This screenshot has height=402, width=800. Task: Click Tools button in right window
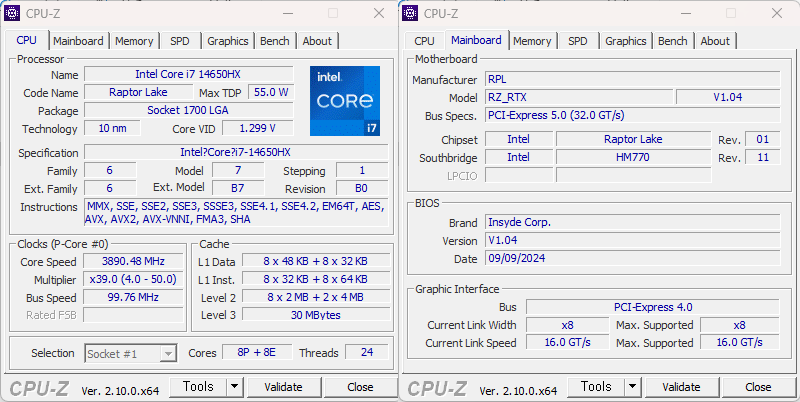(596, 387)
